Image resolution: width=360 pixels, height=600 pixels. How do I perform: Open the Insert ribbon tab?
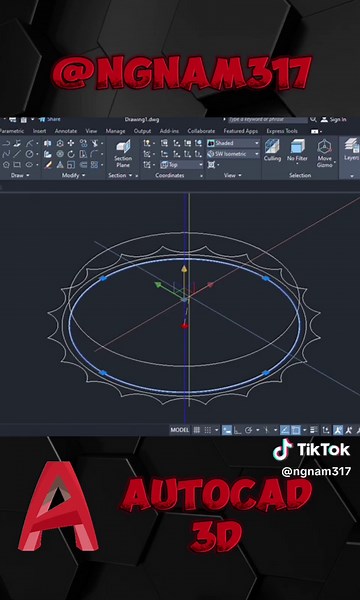(39, 131)
